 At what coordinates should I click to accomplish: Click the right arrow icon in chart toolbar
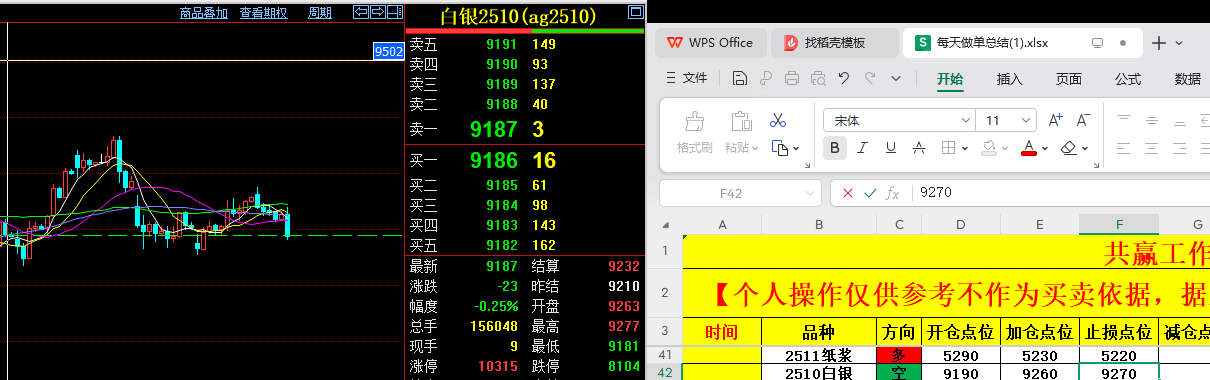coord(377,12)
